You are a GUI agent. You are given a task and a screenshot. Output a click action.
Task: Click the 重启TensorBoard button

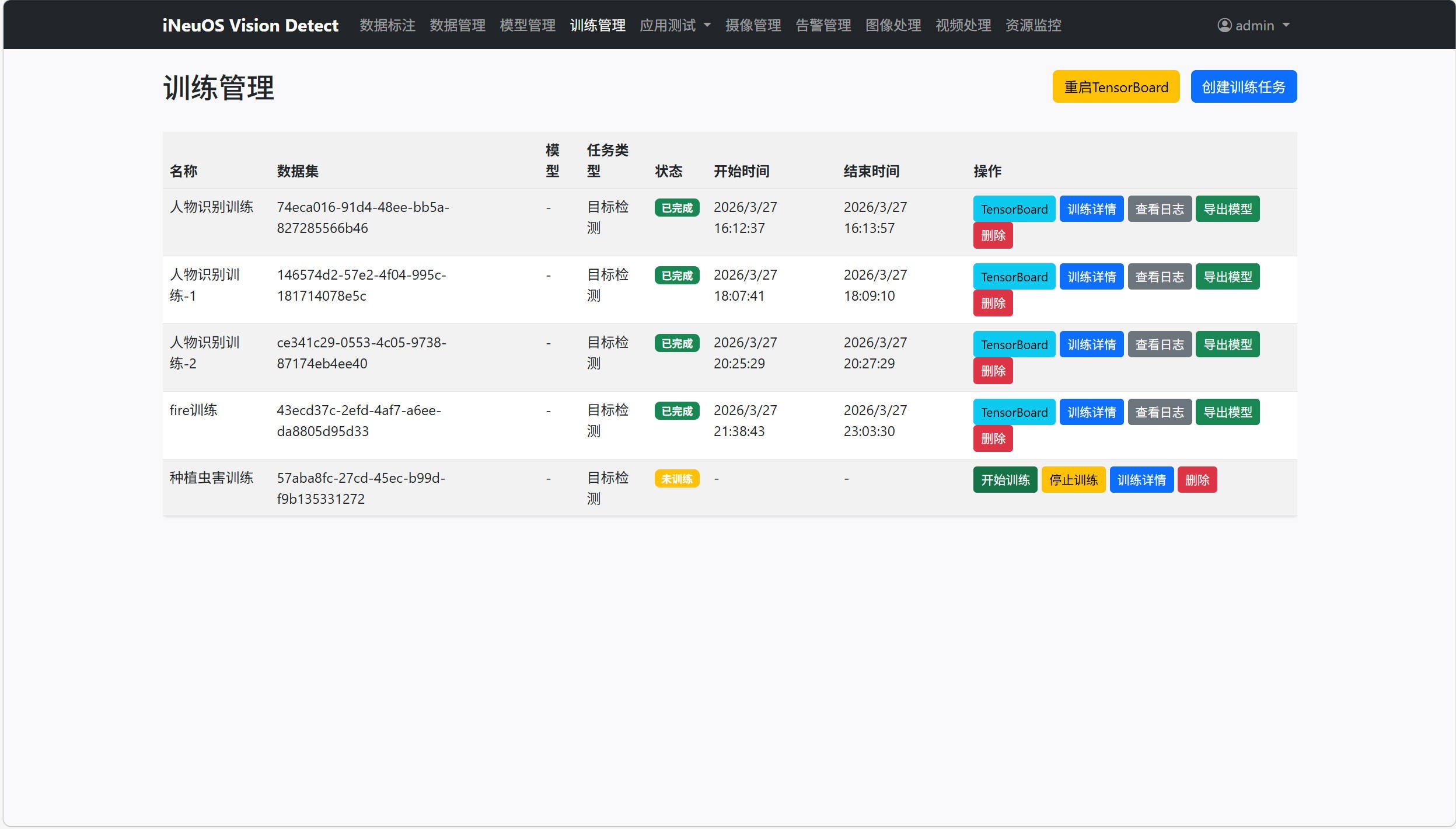pyautogui.click(x=1116, y=87)
